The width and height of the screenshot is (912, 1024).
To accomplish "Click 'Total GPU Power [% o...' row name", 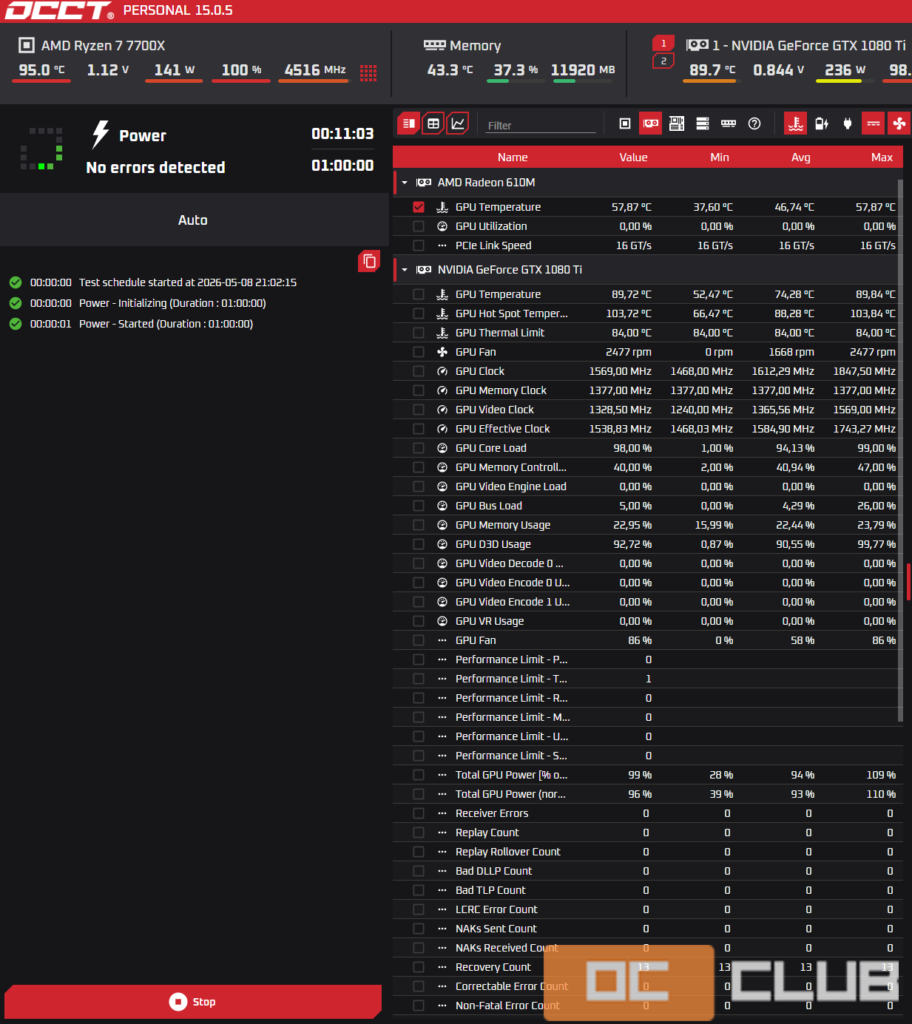I will pos(511,775).
